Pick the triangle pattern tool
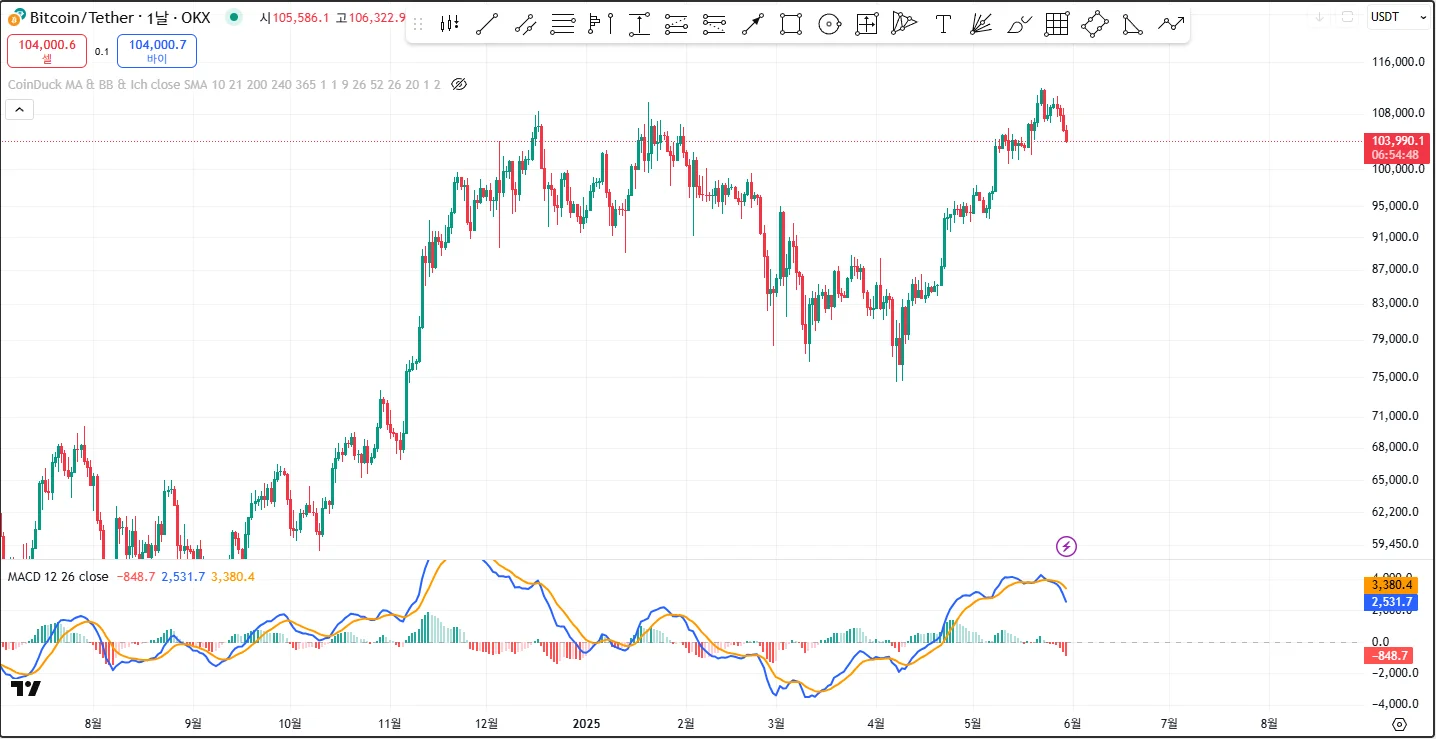Screen dimensions: 1436x739 [x=1132, y=25]
